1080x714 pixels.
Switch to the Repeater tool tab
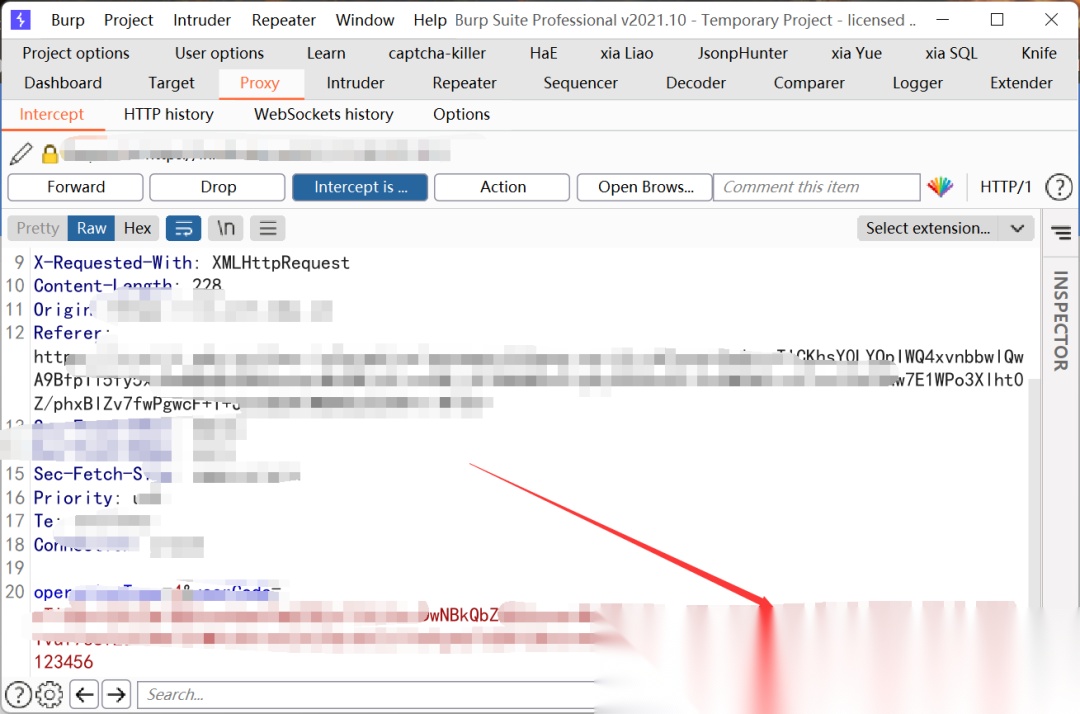coord(464,83)
